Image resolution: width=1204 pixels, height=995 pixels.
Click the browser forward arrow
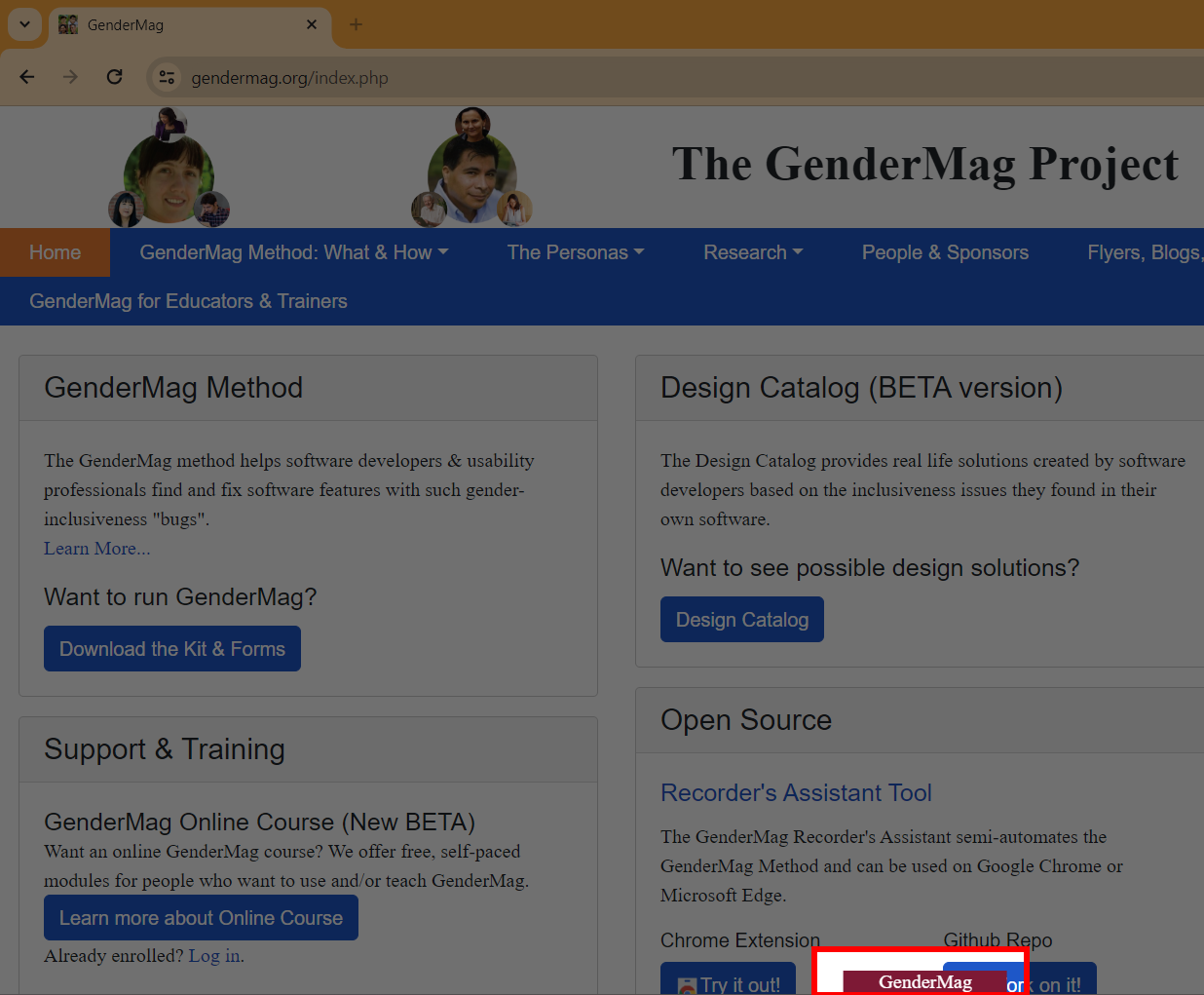(x=70, y=77)
